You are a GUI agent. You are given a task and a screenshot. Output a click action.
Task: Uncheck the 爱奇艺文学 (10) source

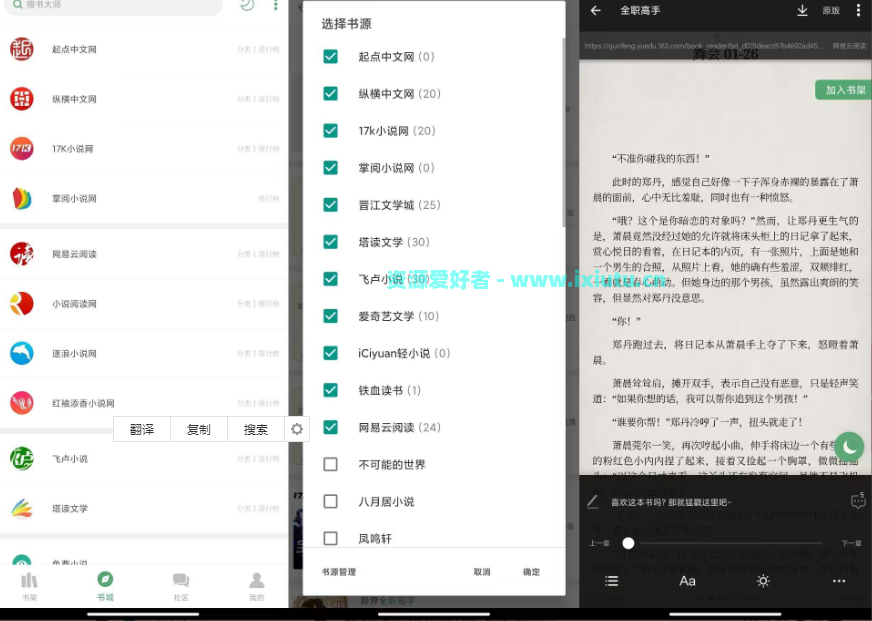pos(330,316)
